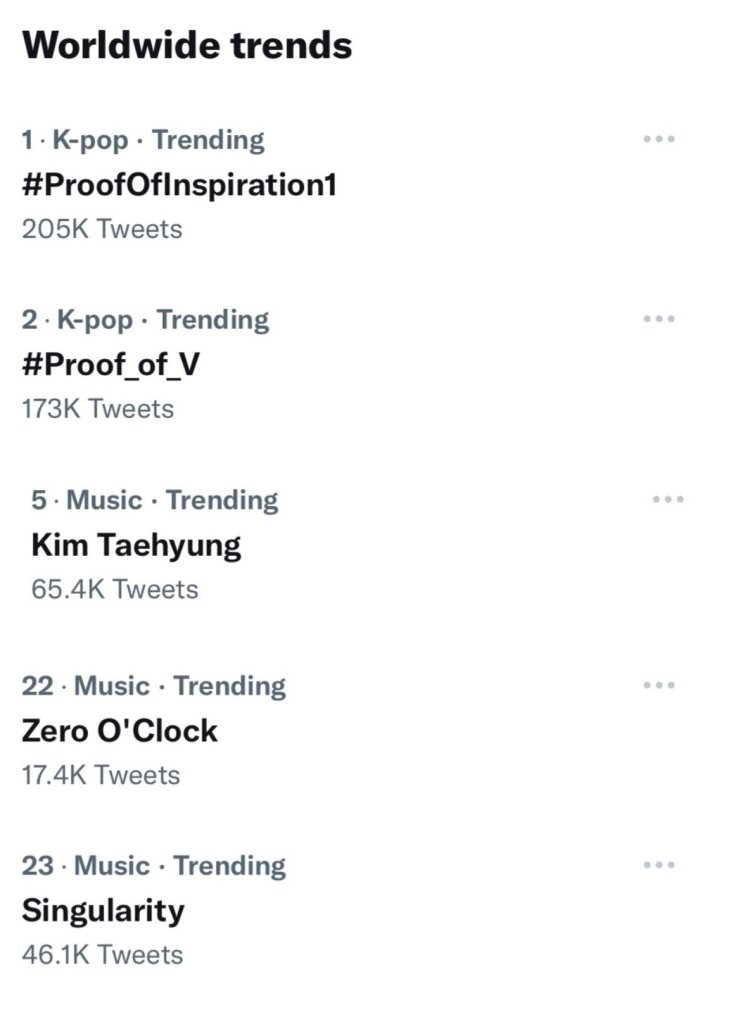Viewport: 731px width, 1024px height.
Task: Select the 65.4K Tweets label
Action: point(115,589)
